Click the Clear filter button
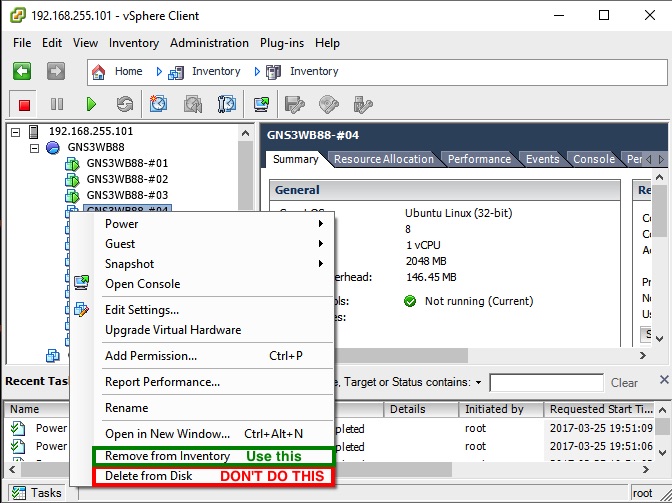This screenshot has height=503, width=672. pos(624,383)
